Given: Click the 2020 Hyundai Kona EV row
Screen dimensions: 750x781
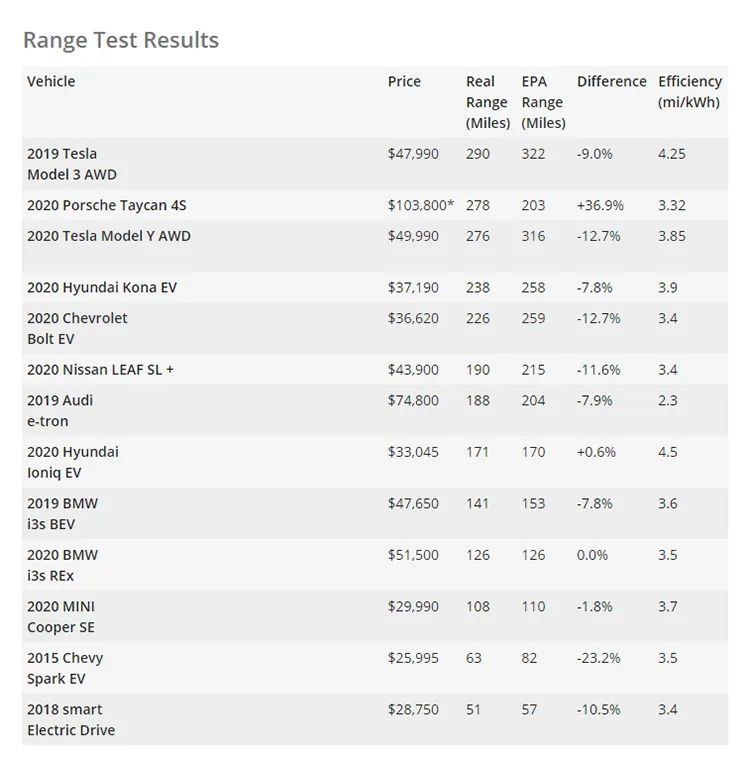Looking at the screenshot, I should pos(375,287).
